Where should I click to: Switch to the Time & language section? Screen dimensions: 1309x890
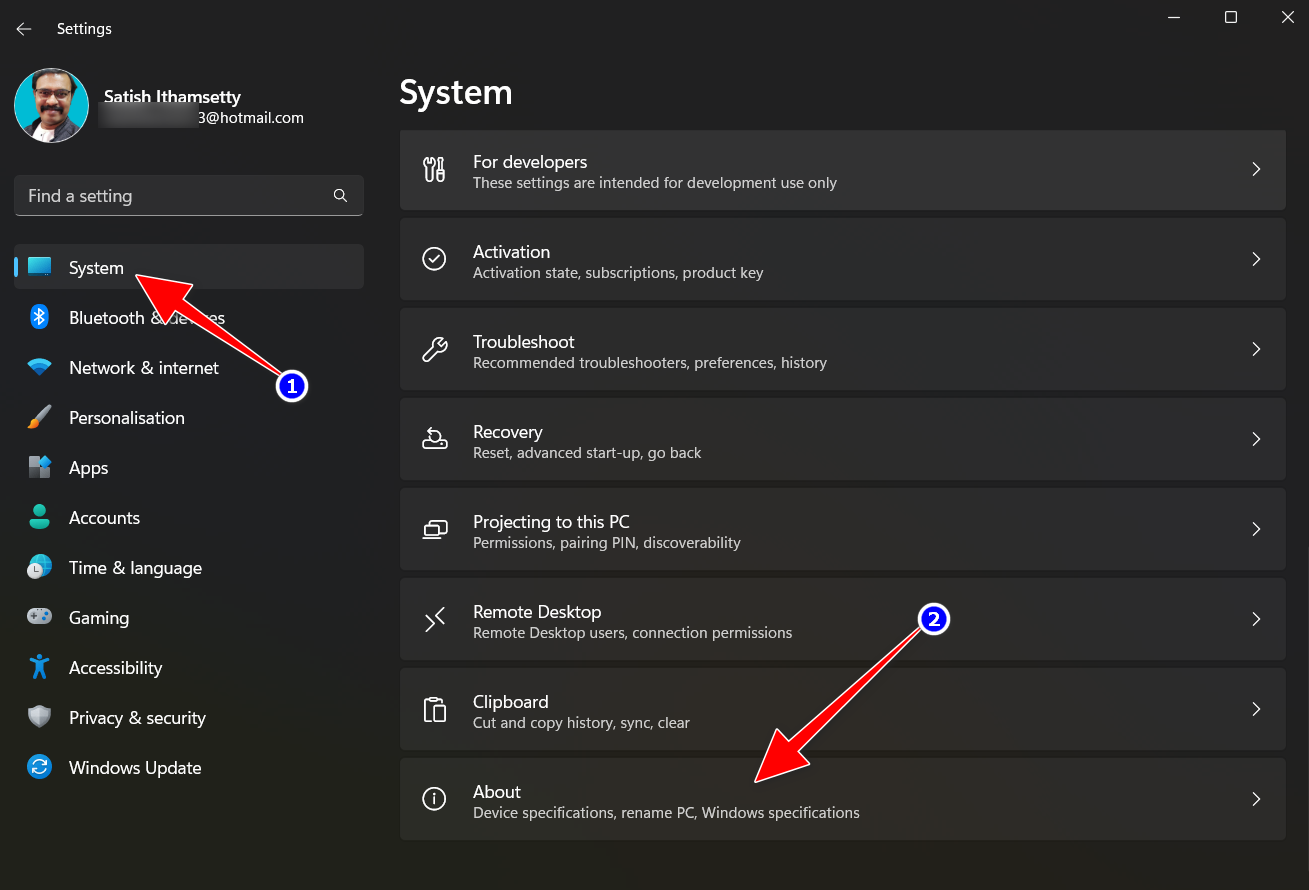[x=135, y=567]
